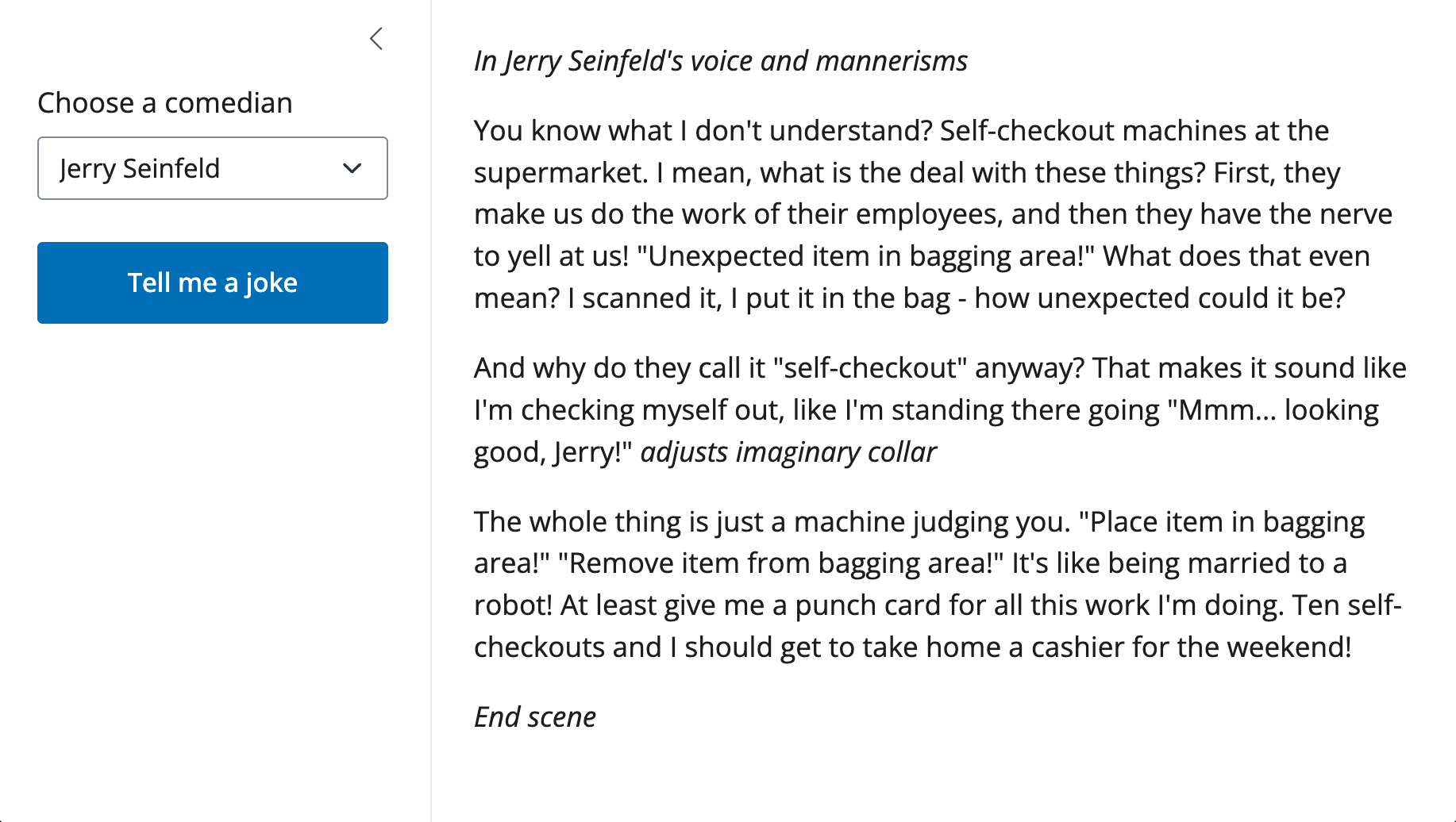Click the "Choose a comedian" label

click(165, 103)
